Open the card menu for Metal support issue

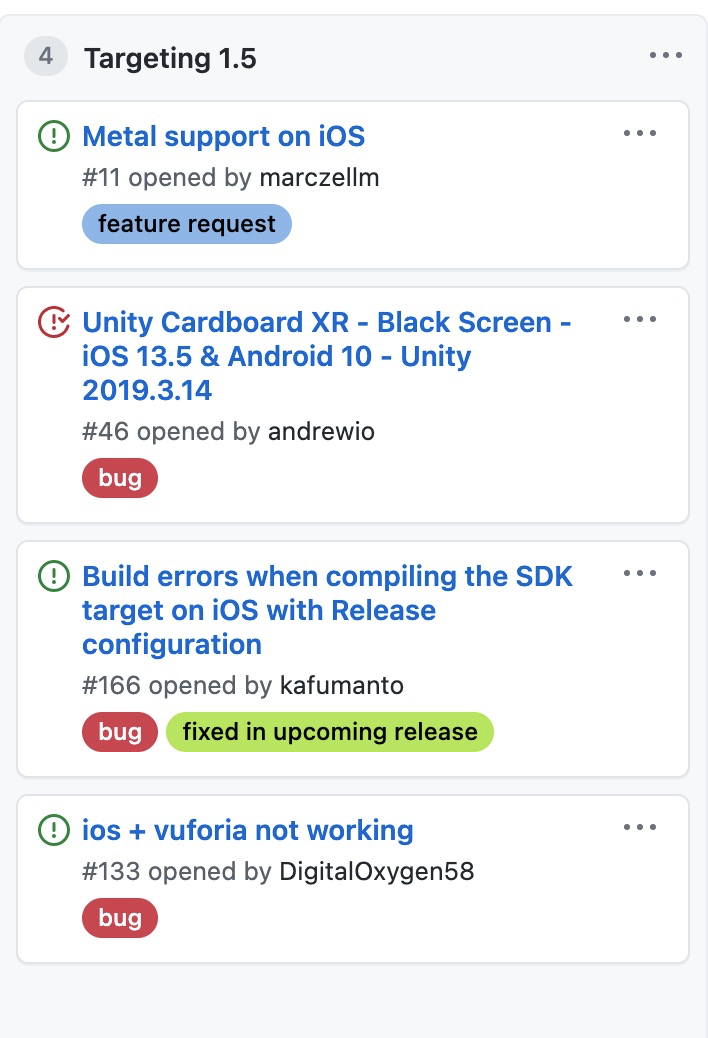(640, 132)
